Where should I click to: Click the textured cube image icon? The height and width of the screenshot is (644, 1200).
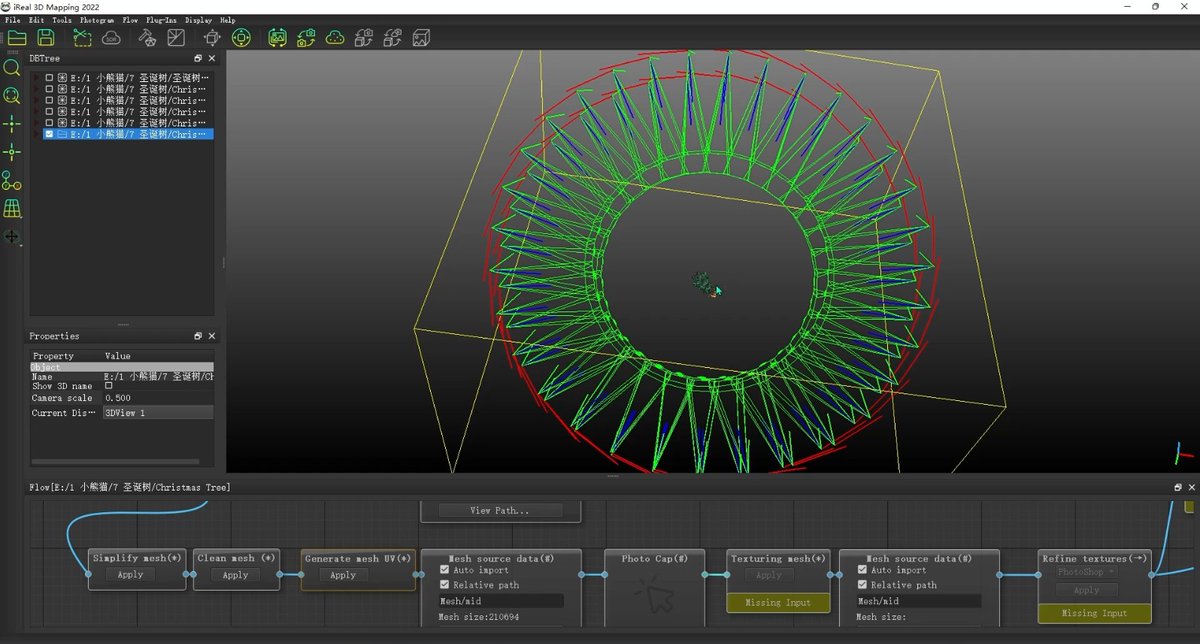point(421,38)
